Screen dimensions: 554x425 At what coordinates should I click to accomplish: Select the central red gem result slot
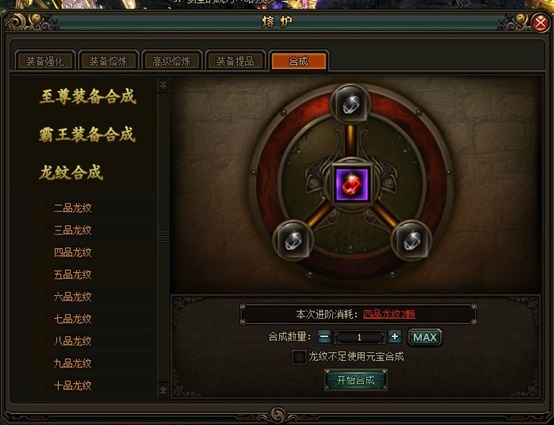[352, 185]
